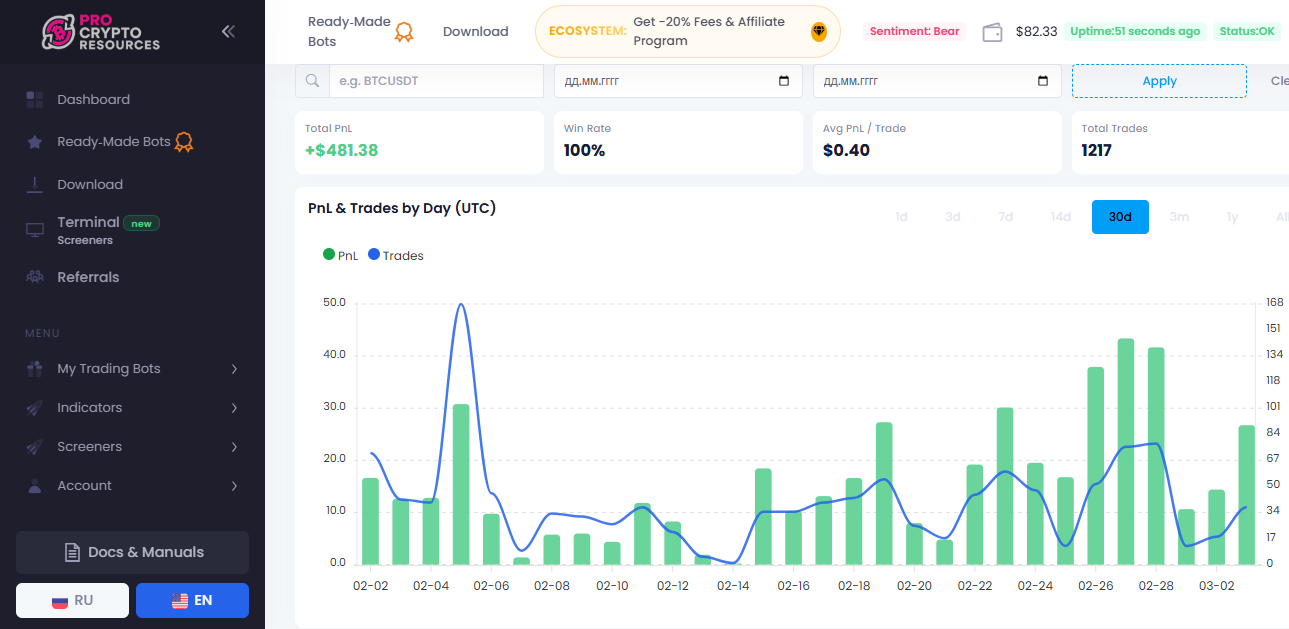The image size is (1289, 629).
Task: Switch the language to RU
Action: [72, 600]
